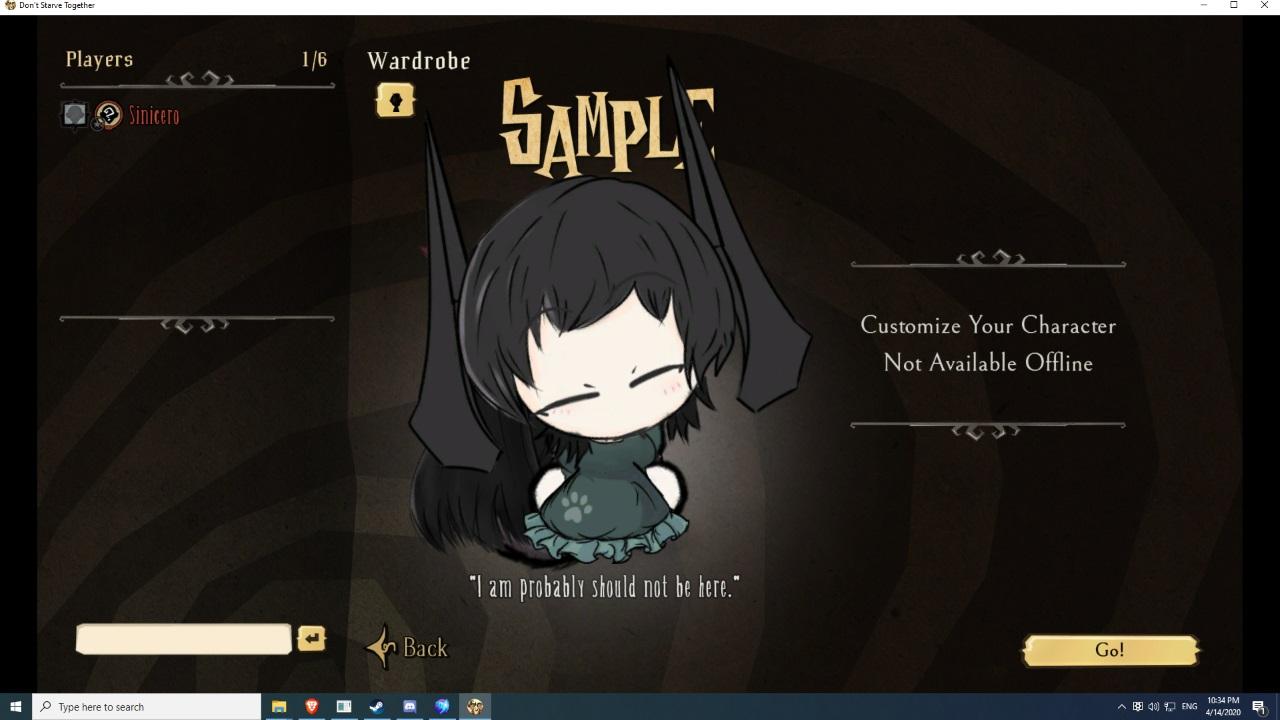Click the Wardrobe heading
1280x720 pixels.
419,61
